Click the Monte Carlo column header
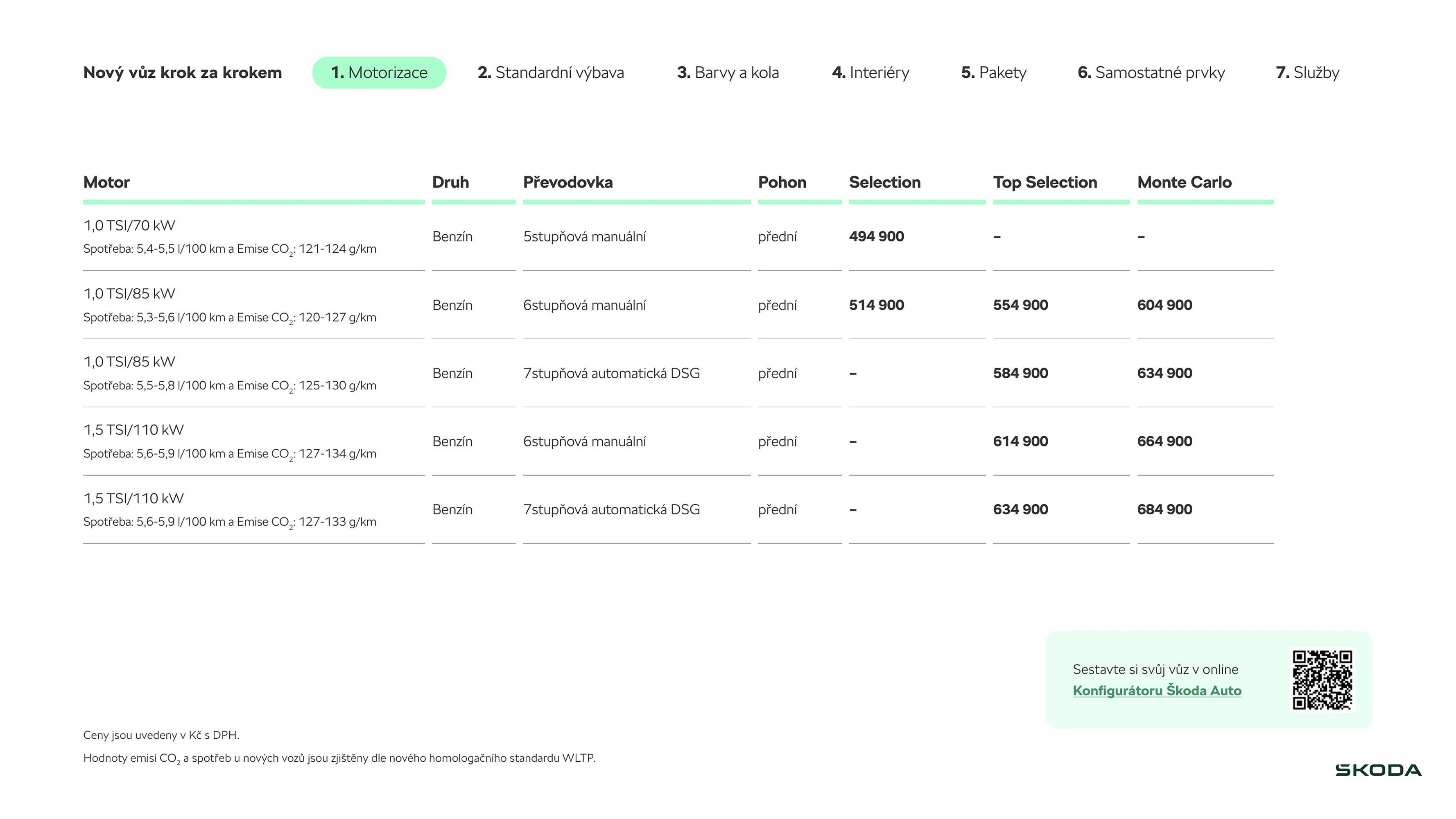 1184,182
